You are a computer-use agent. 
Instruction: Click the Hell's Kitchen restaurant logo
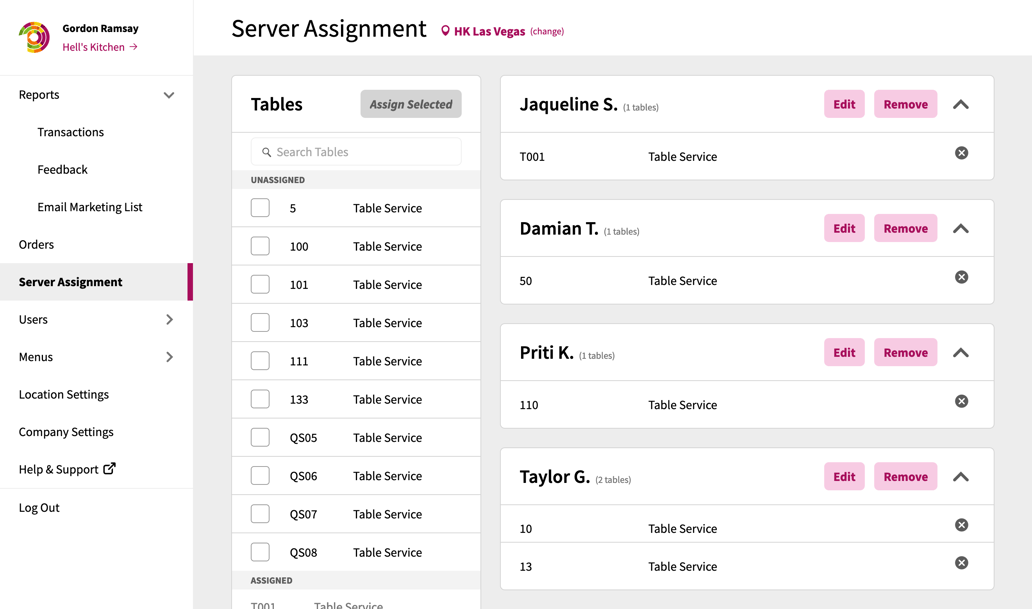pos(33,37)
